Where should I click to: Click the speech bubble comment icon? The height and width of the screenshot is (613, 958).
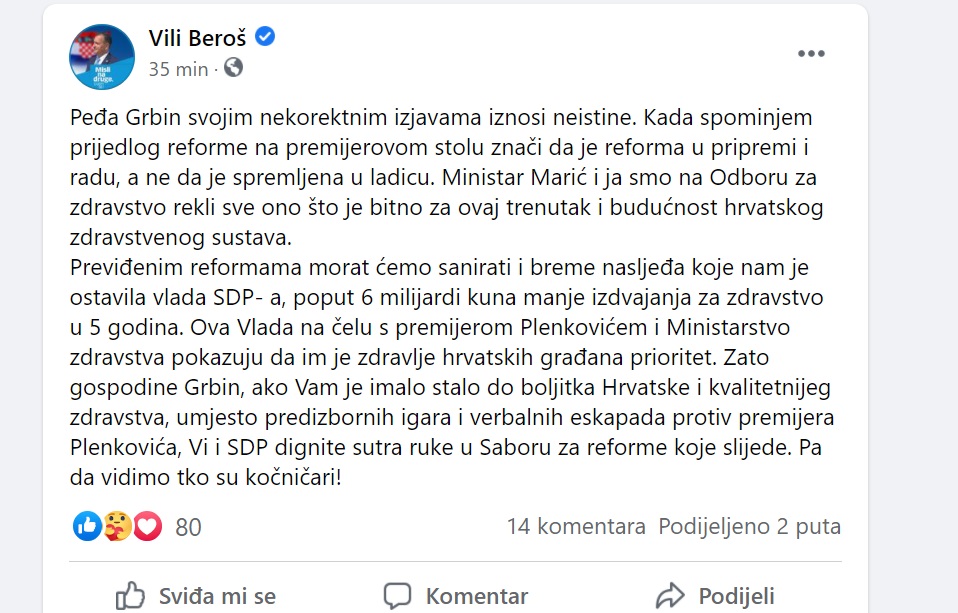[398, 596]
